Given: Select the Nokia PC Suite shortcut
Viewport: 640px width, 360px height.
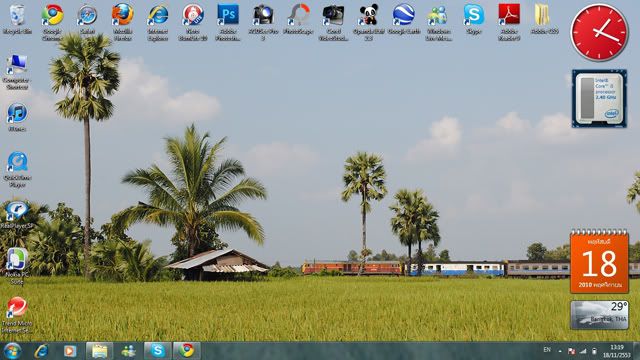Looking at the screenshot, I should 17,266.
